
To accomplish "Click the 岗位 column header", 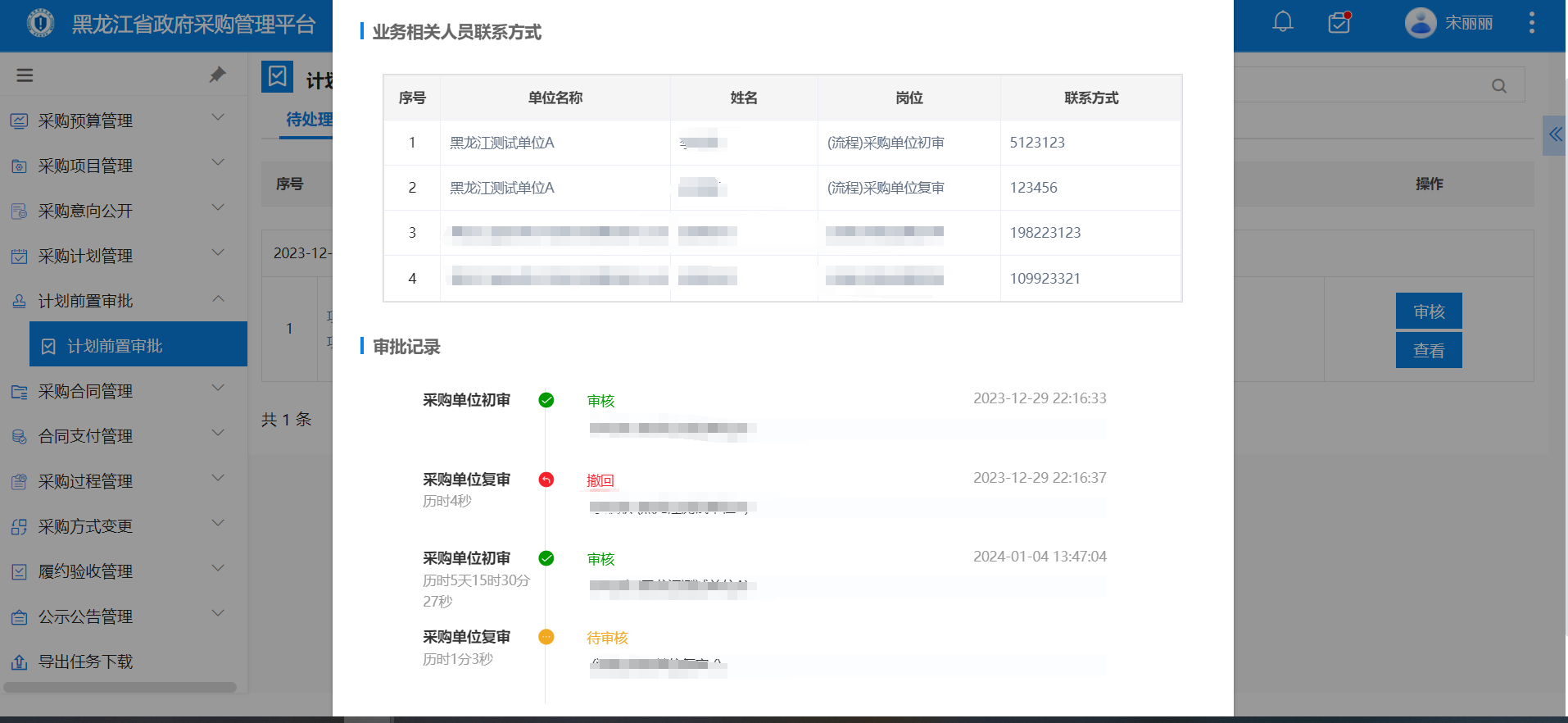I will 909,98.
